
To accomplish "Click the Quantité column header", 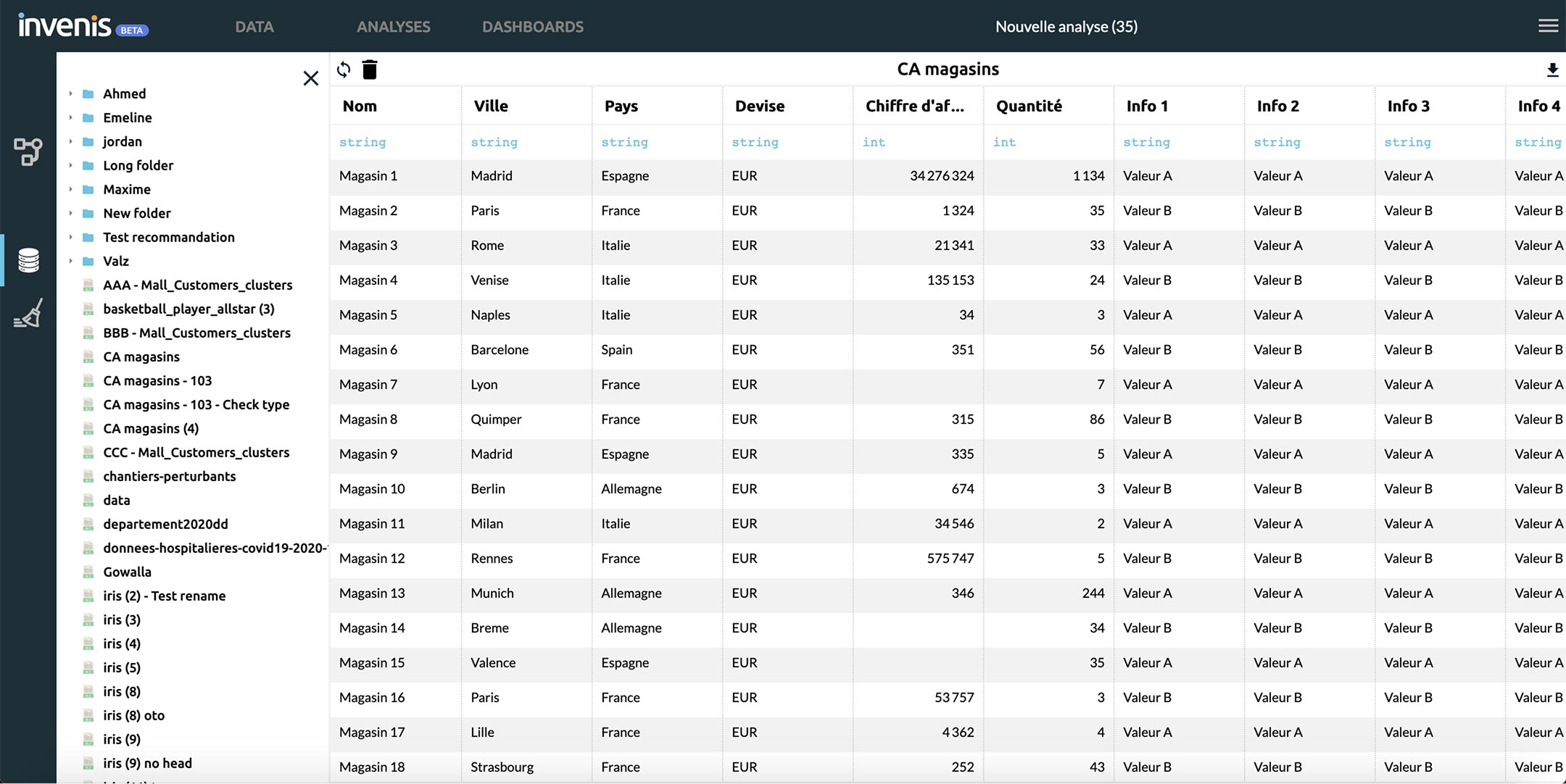I will [1028, 106].
